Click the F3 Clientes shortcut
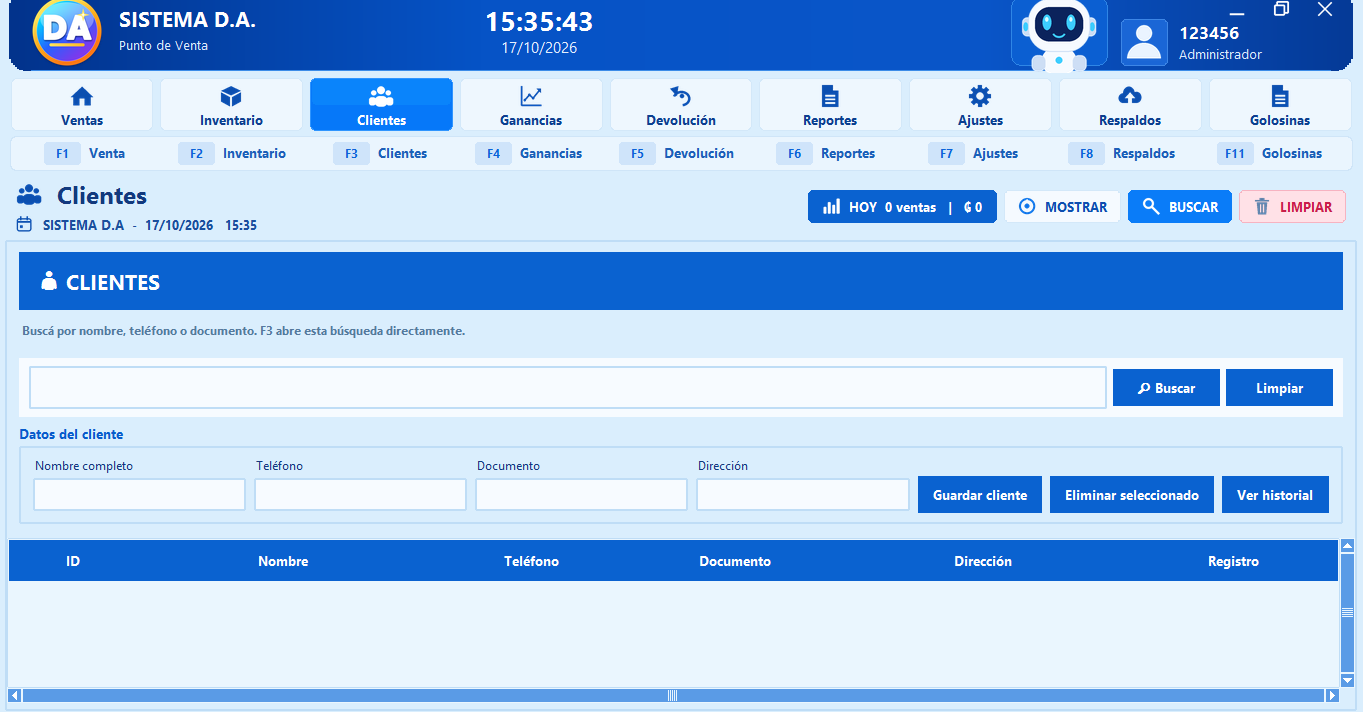 [381, 154]
